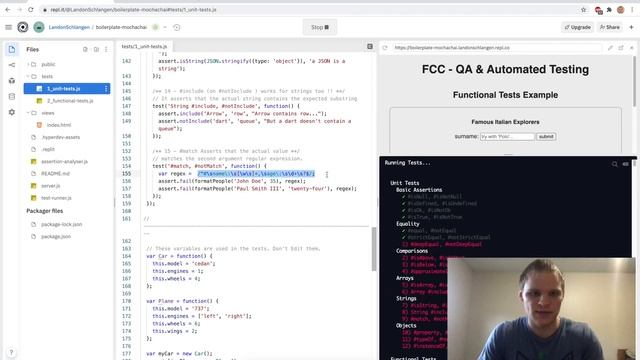
Task: Focus the surname input field
Action: (x=507, y=137)
